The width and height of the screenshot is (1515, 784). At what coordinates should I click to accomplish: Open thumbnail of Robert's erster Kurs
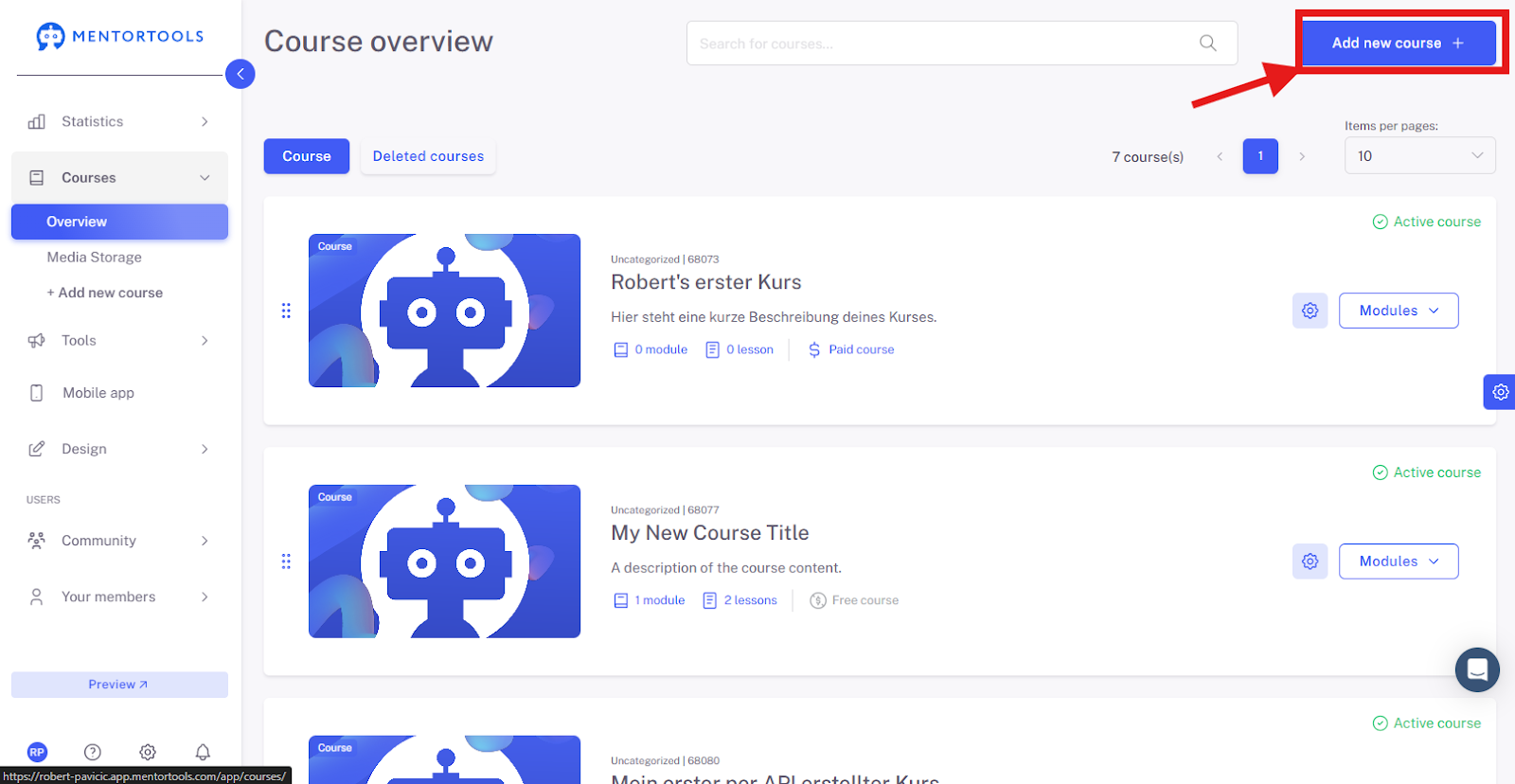point(444,311)
